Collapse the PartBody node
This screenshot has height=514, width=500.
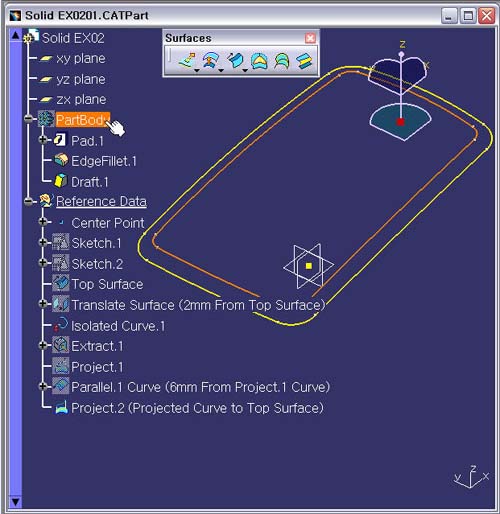click(x=29, y=118)
